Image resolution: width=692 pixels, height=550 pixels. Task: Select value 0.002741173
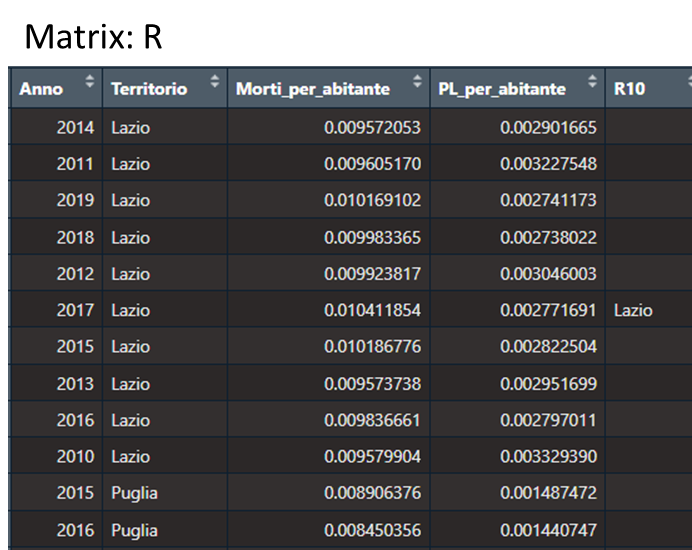tap(549, 200)
